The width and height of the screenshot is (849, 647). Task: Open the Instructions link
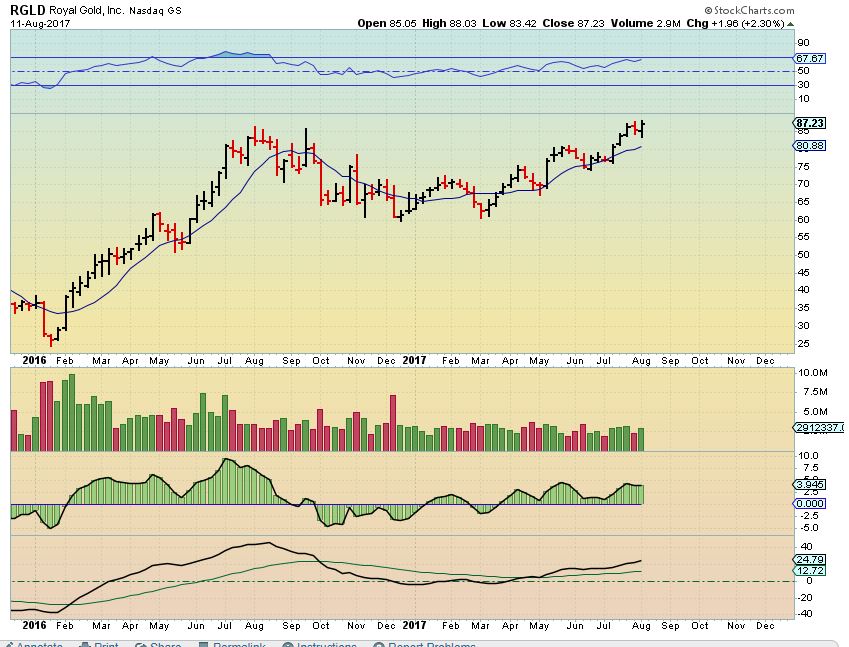tap(320, 644)
